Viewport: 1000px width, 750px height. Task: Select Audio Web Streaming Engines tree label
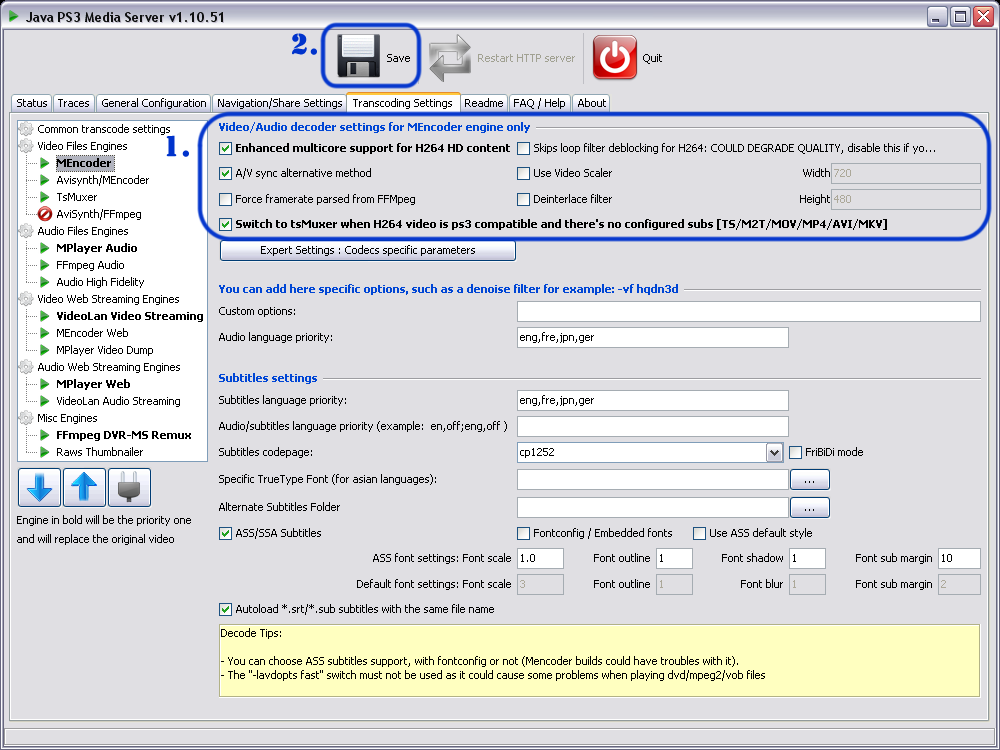108,367
